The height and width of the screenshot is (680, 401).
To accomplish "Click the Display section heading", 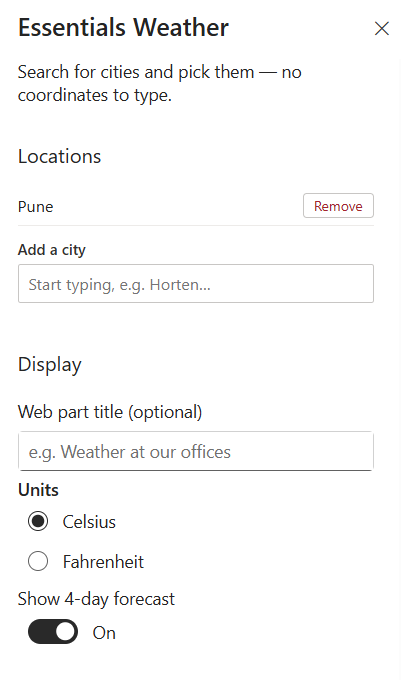I will point(50,365).
